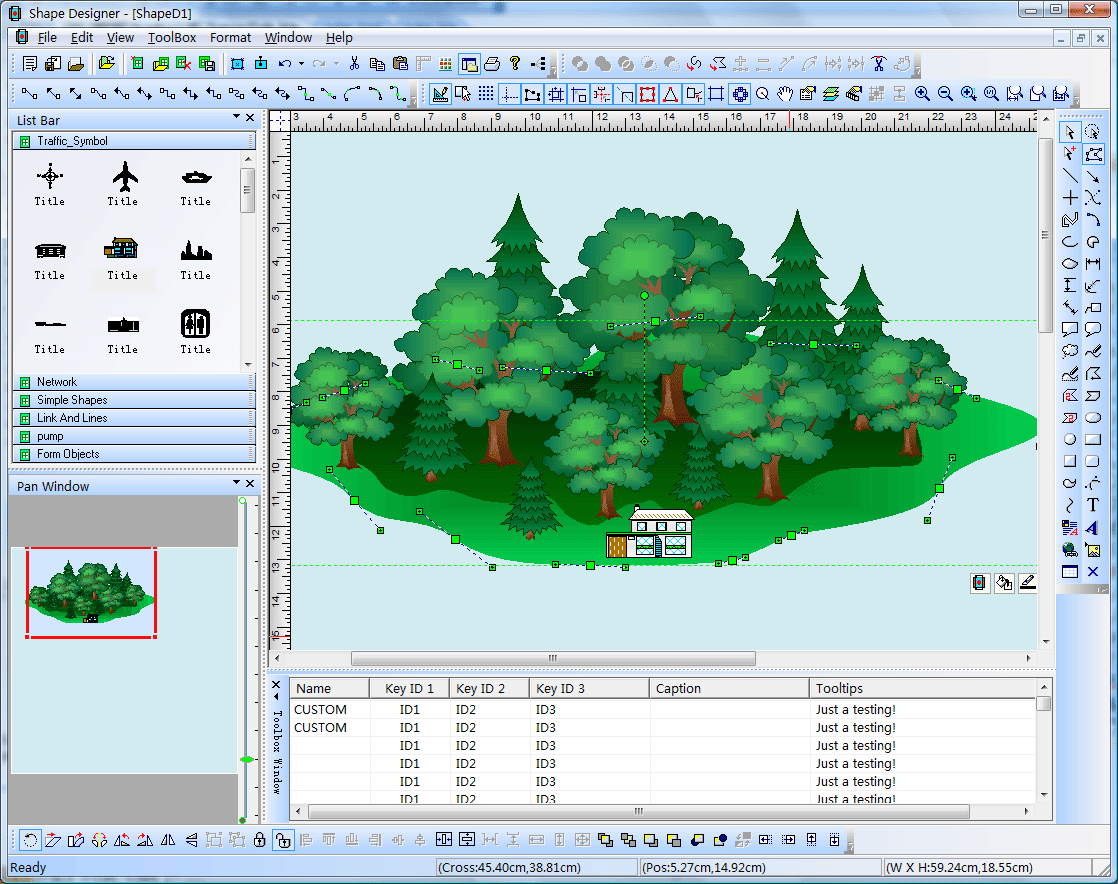Toggle the grid display icon
1118x884 pixels.
(486, 93)
